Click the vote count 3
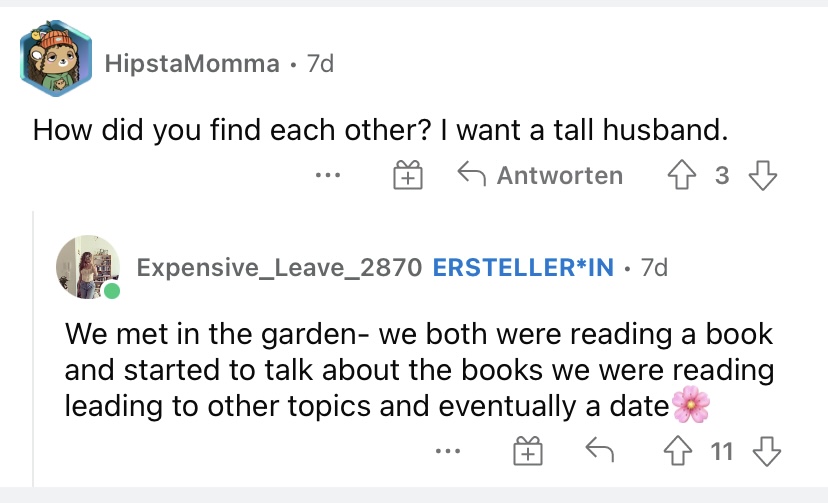 (x=722, y=175)
